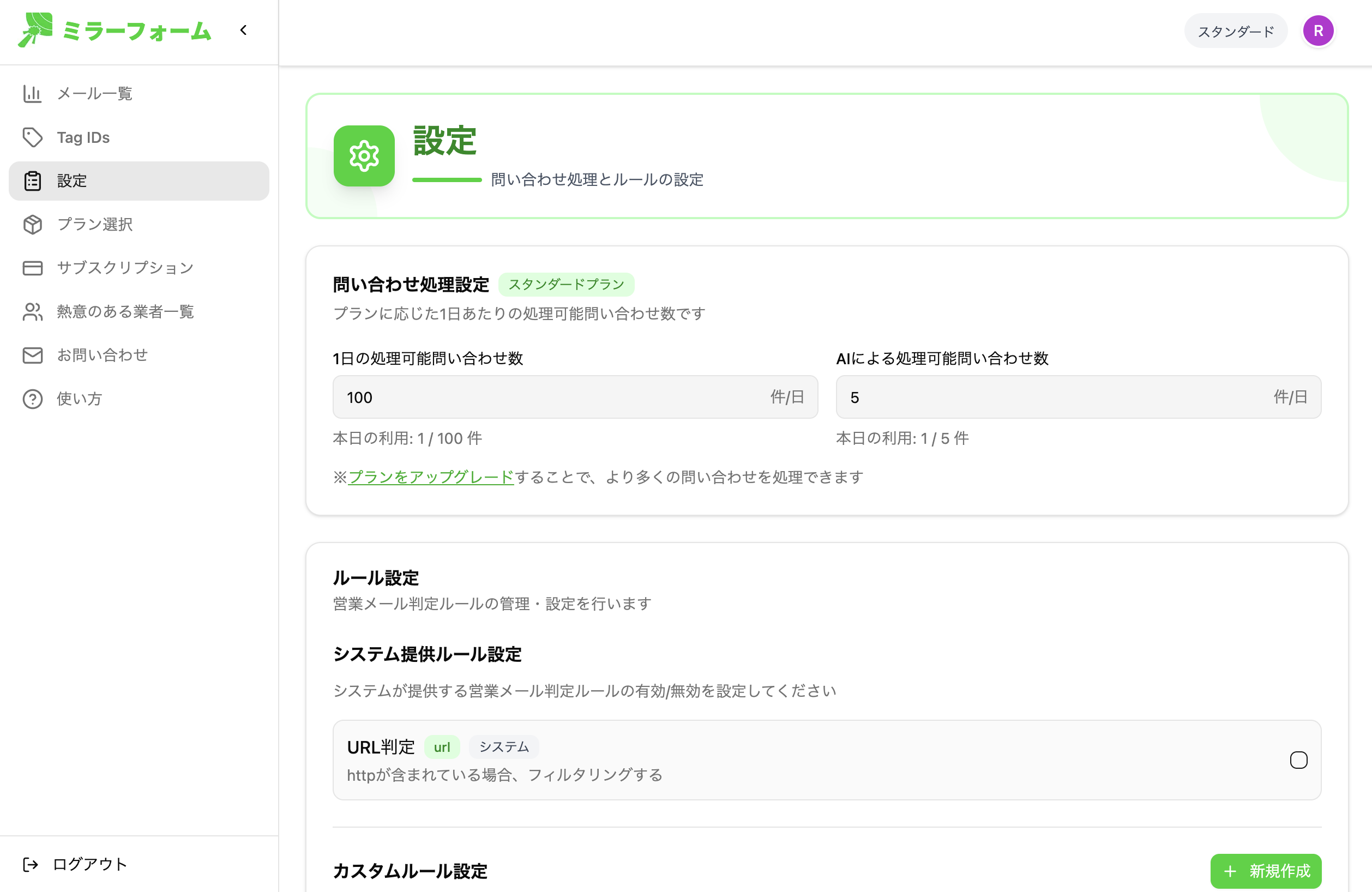Click the tag icon beside Tag IDs
This screenshot has height=892, width=1372.
pos(32,137)
